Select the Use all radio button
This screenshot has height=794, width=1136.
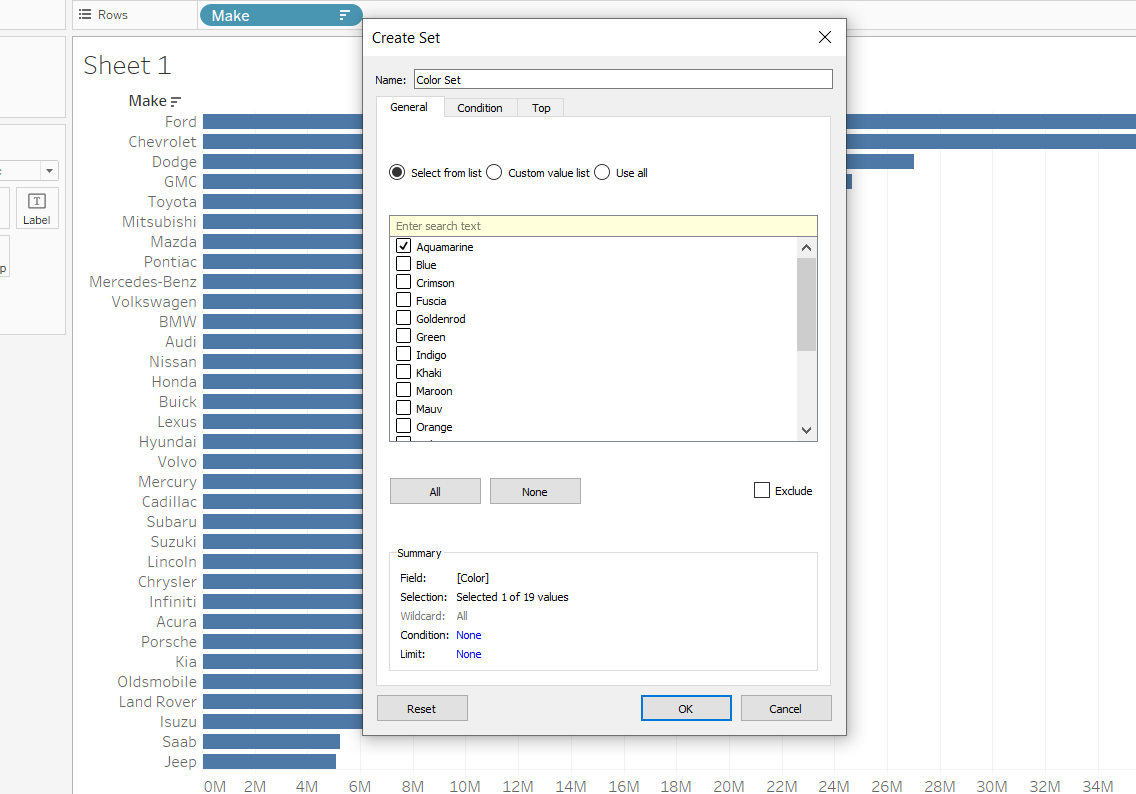(602, 172)
